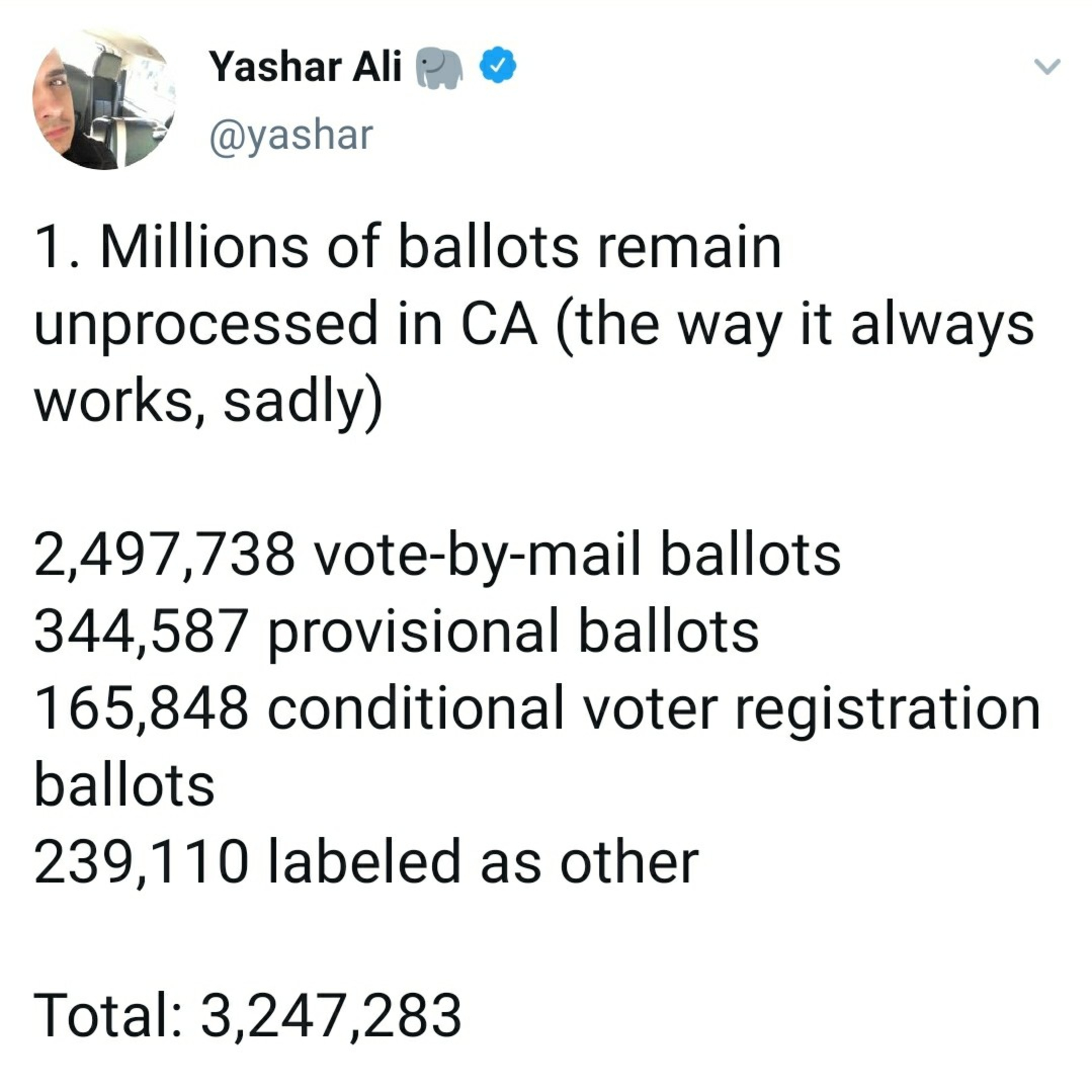
Task: Click the number 2,497,738
Action: point(165,555)
